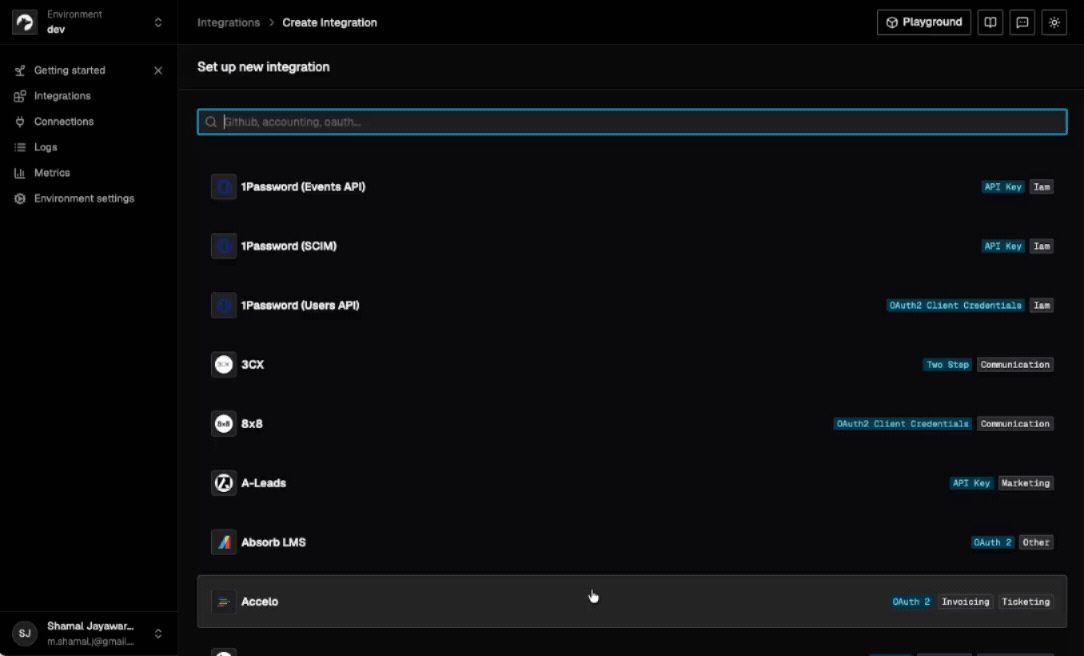Click the Shamal Jayawar... account name
The image size is (1084, 656).
[x=90, y=626]
